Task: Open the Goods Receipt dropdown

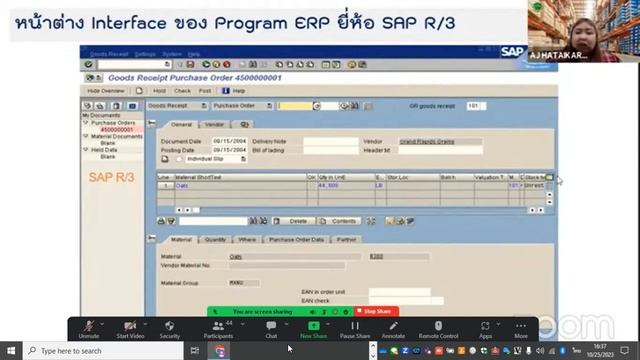Action: coord(204,106)
